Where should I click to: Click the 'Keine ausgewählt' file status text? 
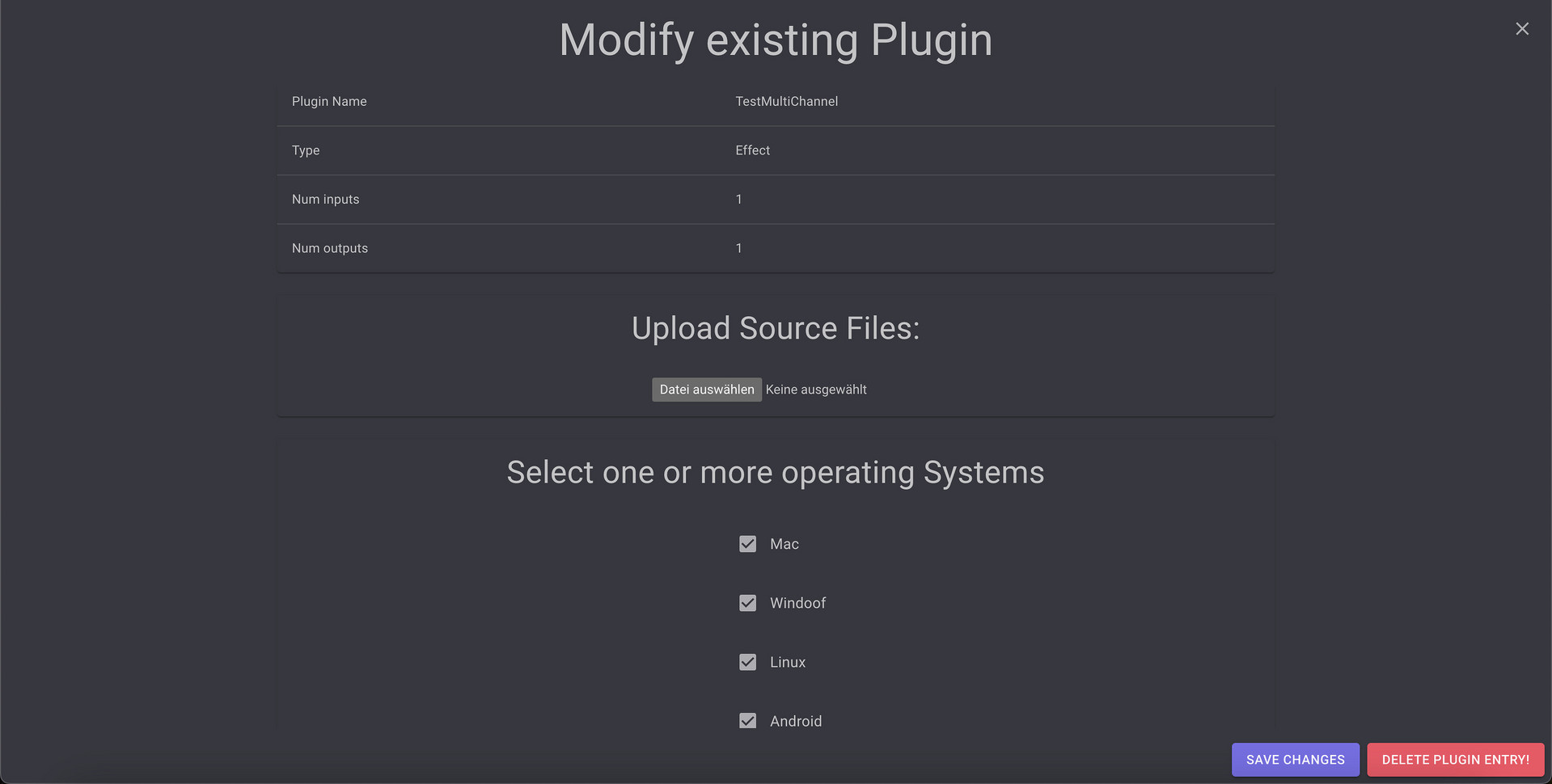coord(816,390)
